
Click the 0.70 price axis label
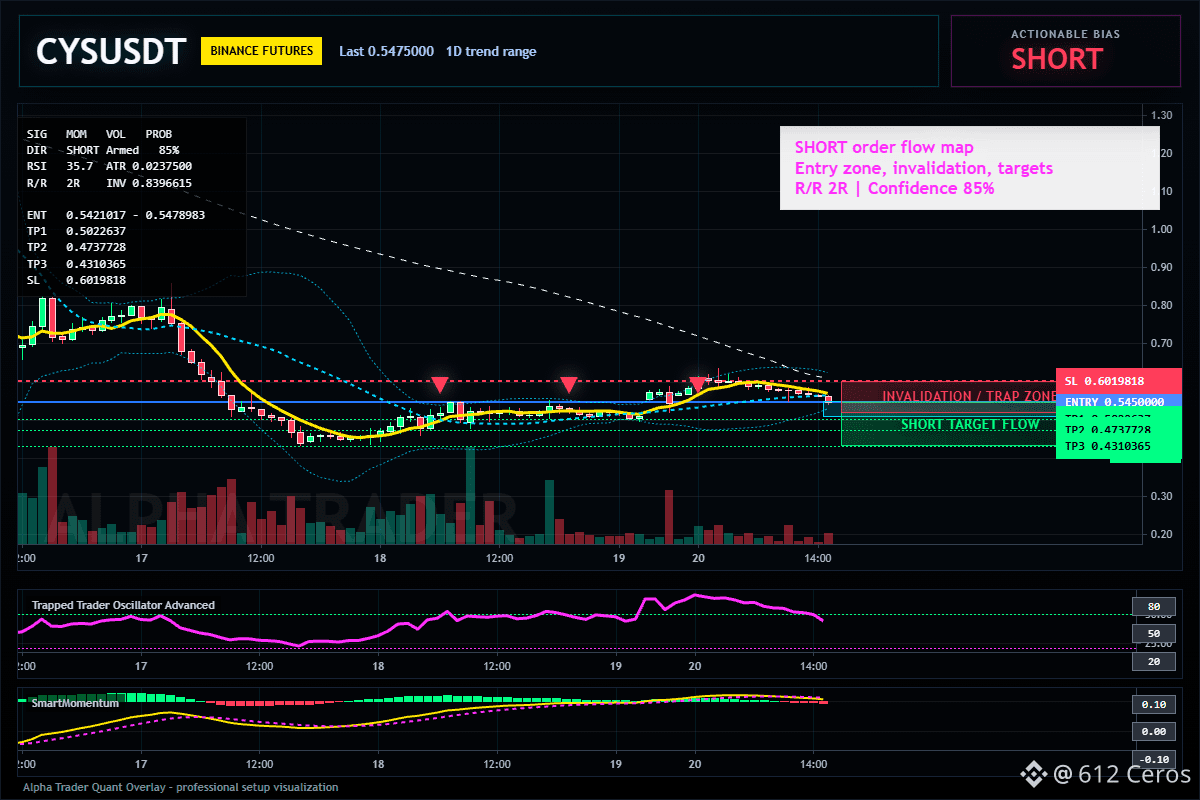[x=1160, y=343]
